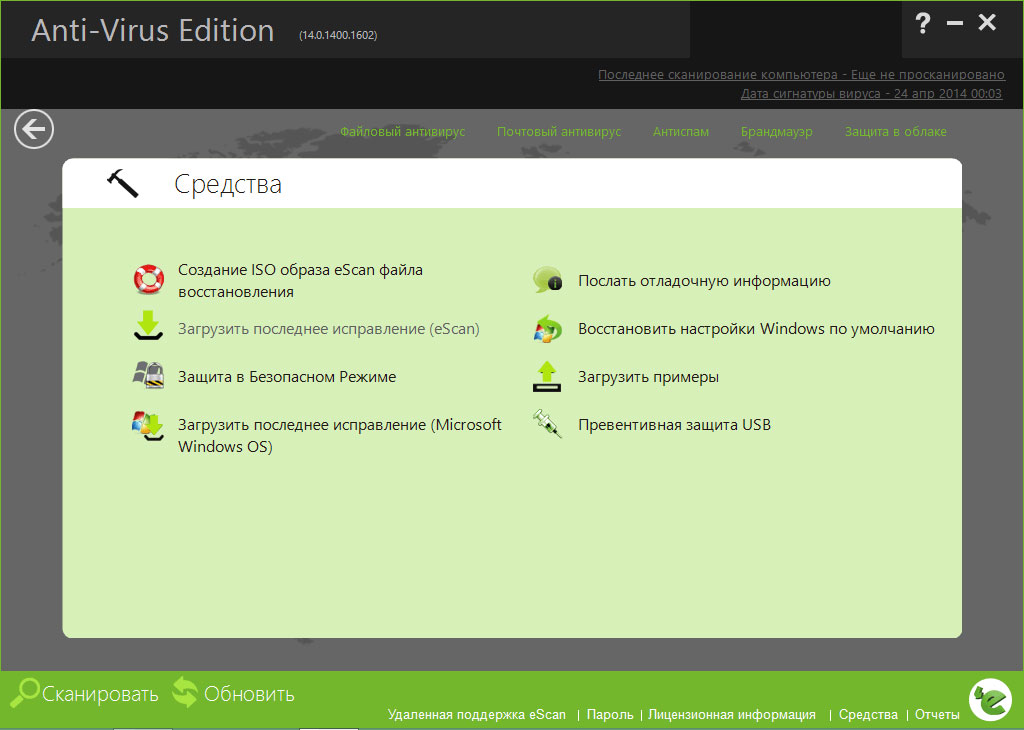Go to Защита в облаке
Viewport: 1024px width, 730px height.
pos(895,132)
